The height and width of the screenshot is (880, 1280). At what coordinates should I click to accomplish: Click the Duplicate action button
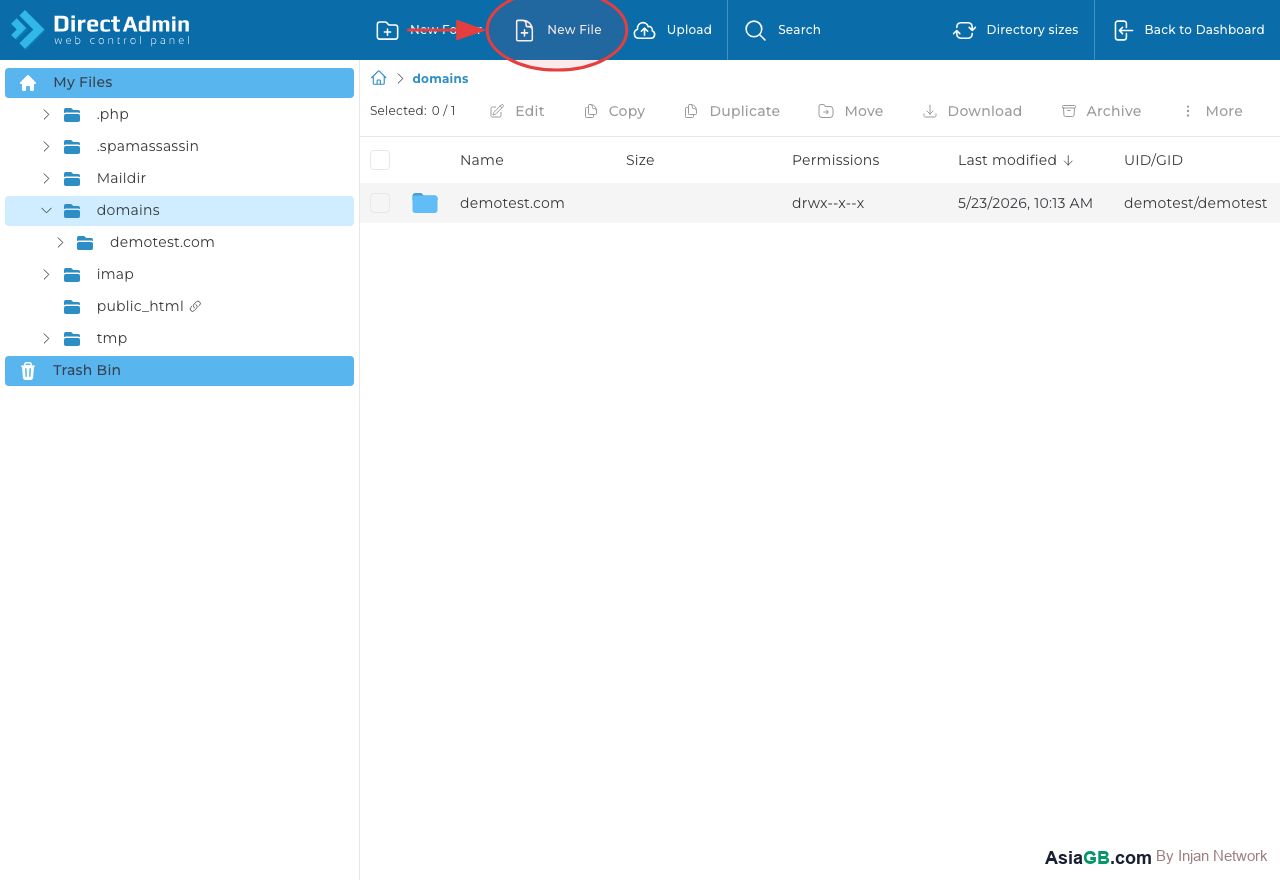point(732,111)
